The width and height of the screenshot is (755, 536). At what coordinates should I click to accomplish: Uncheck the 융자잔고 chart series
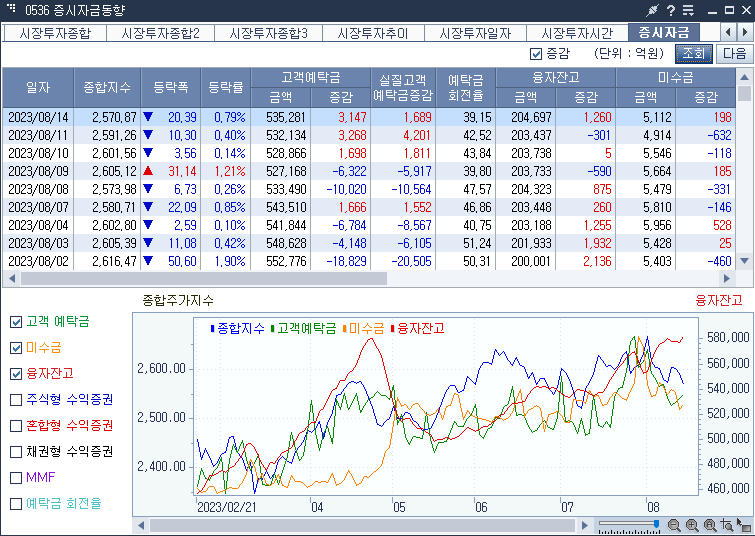(x=16, y=374)
